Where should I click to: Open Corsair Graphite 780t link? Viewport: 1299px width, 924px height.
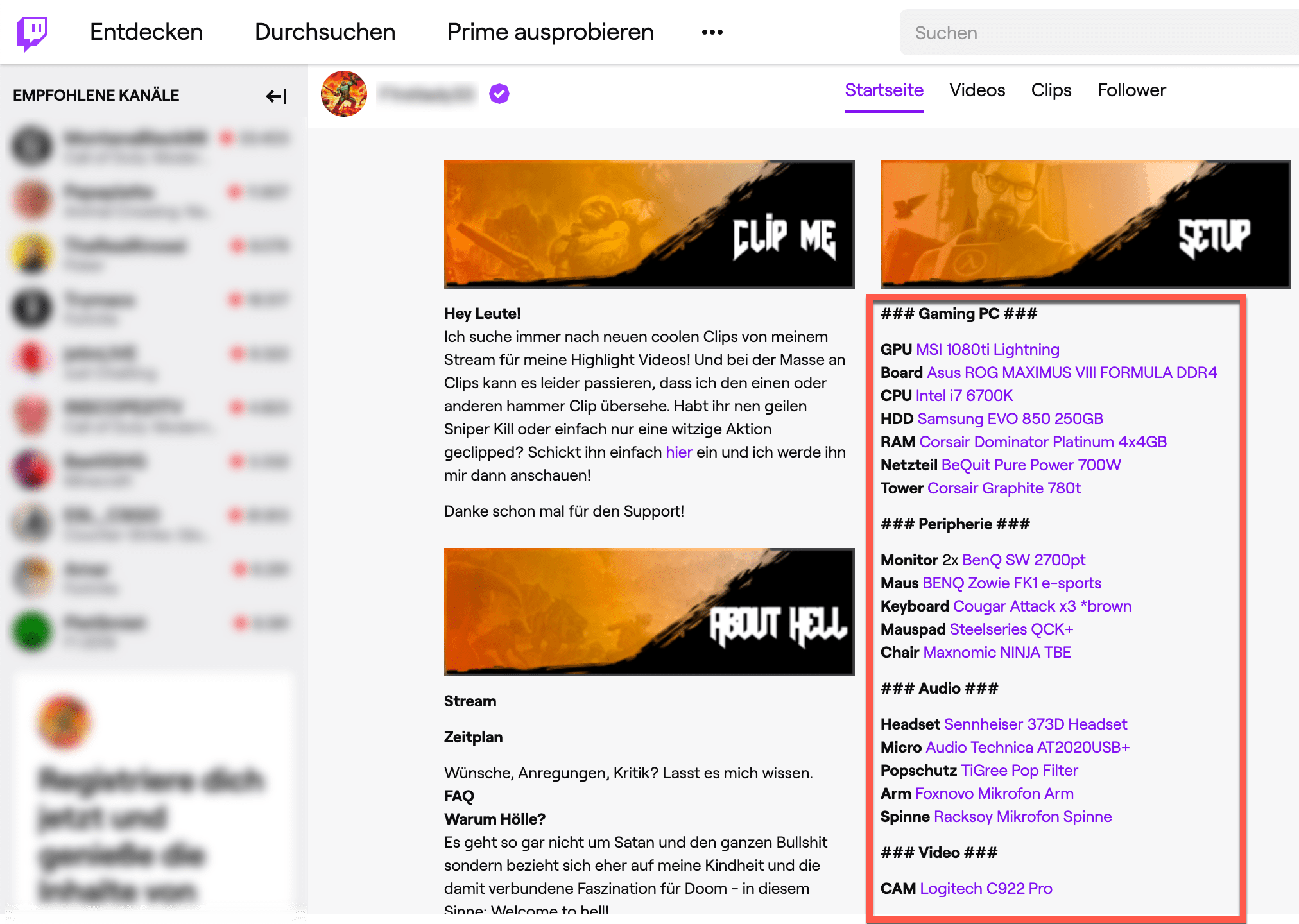[1004, 488]
